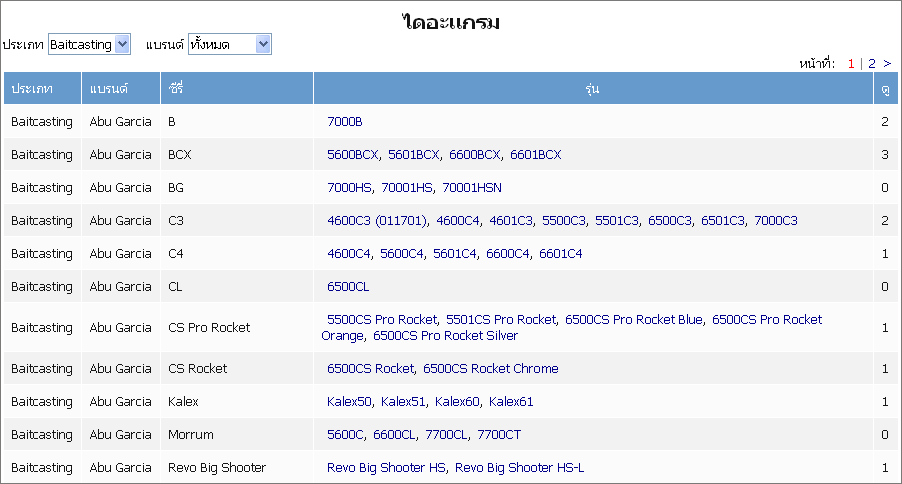This screenshot has width=902, height=484.
Task: Open 5500CS Pro Rocket link
Action: 382,319
